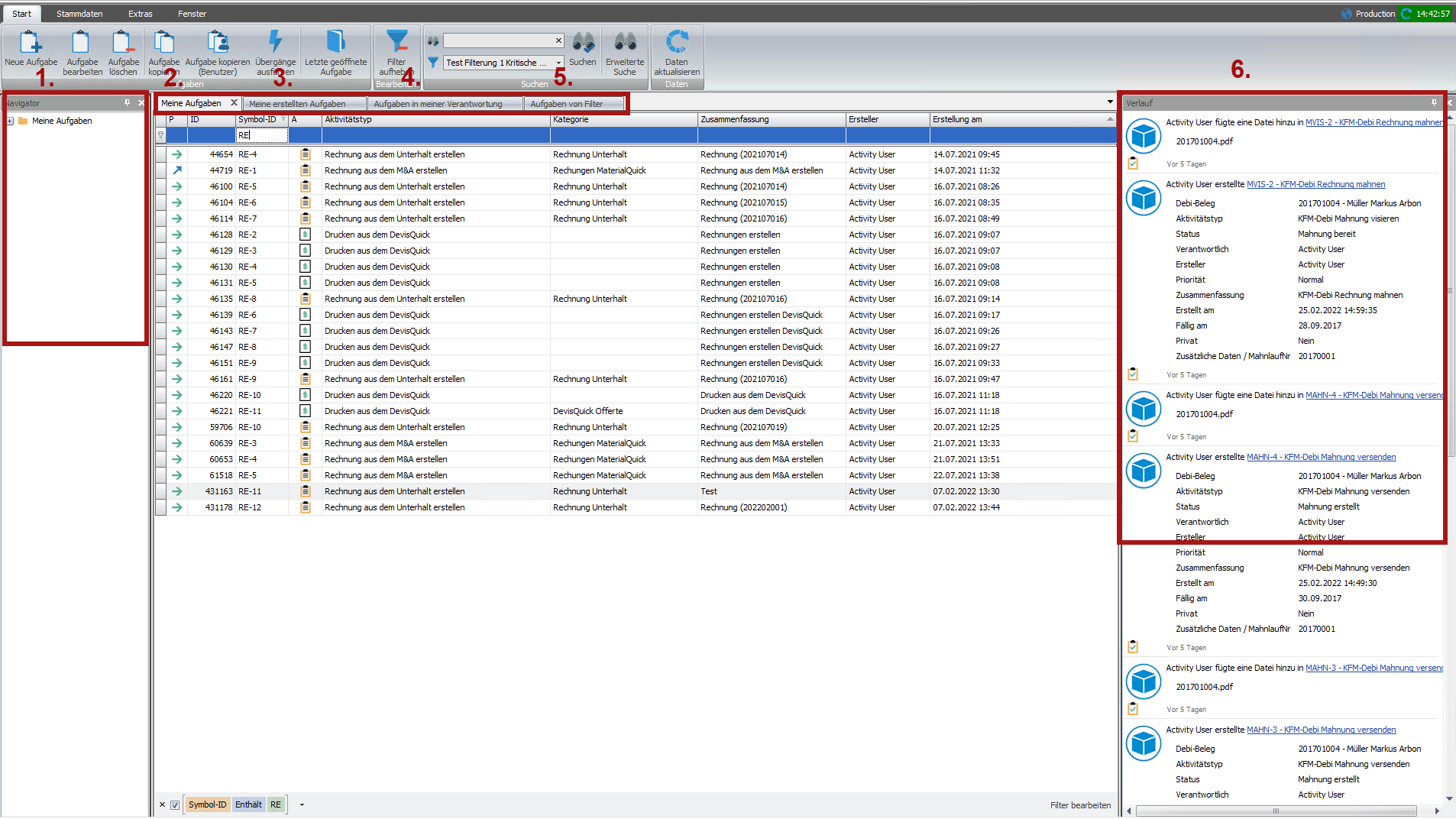Image resolution: width=1456 pixels, height=819 pixels.
Task: Select Meine Aufgaben in Navigator
Action: pyautogui.click(x=62, y=121)
